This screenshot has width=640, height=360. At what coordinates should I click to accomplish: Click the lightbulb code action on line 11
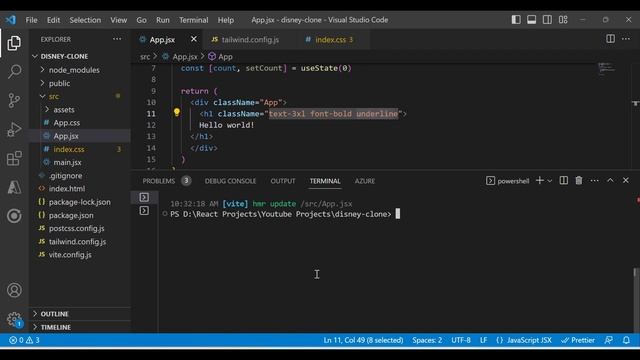point(176,112)
